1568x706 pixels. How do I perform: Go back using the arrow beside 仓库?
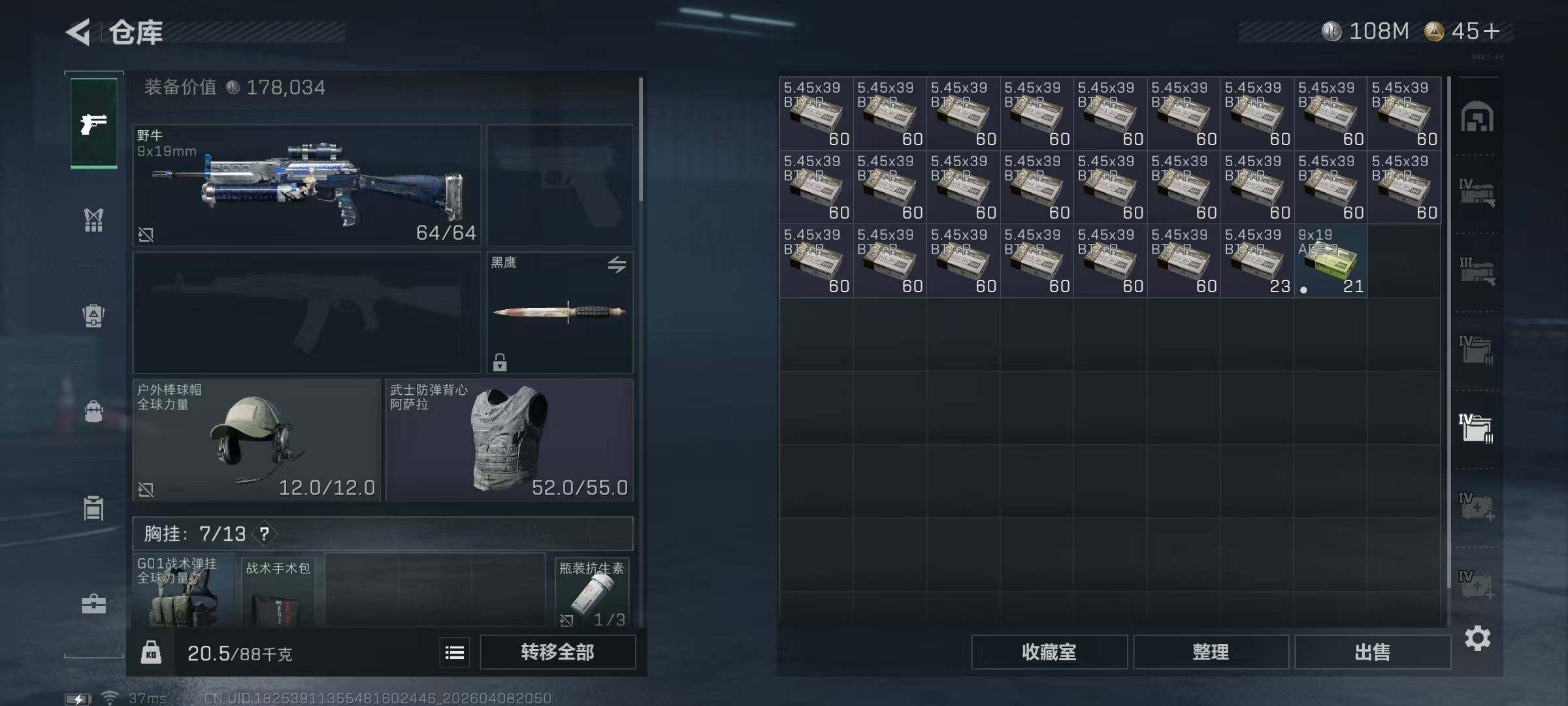tap(78, 32)
